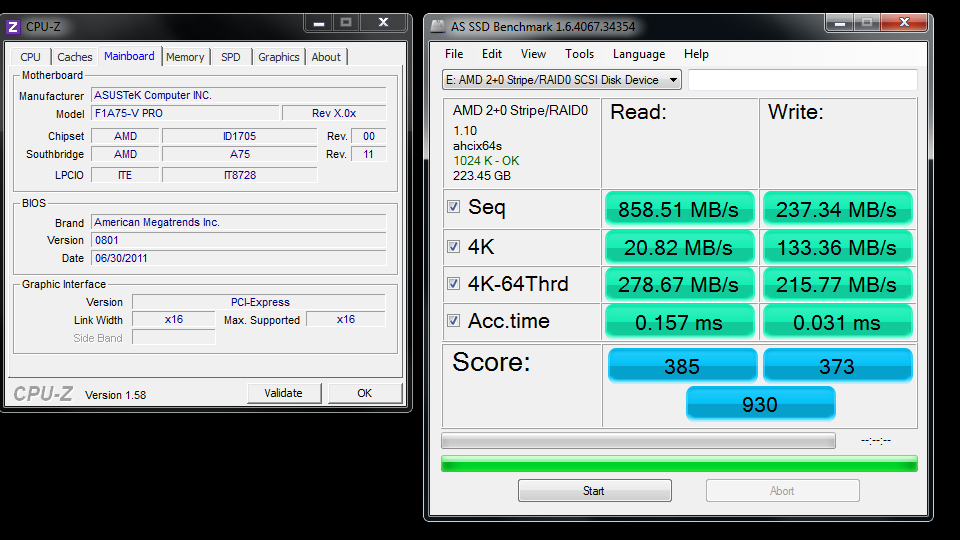Screen dimensions: 960x540
Task: Click the green overall progress bar
Action: 679,464
